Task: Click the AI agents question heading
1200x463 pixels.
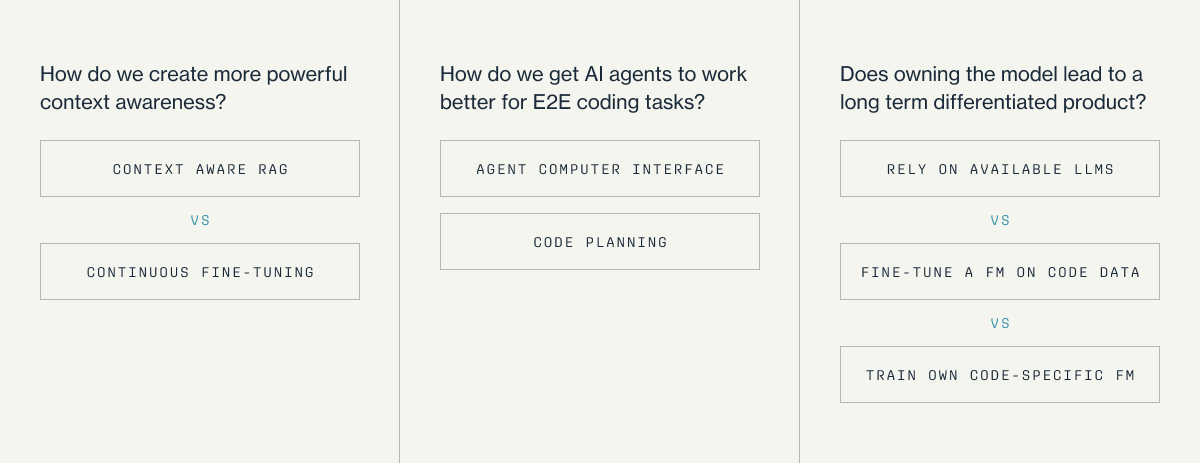Action: click(x=593, y=88)
